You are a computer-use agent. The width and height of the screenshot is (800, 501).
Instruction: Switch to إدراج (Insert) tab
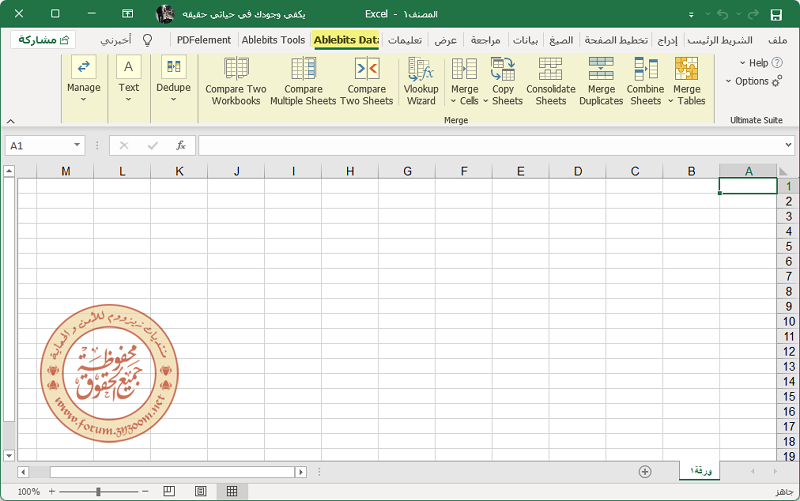point(667,40)
